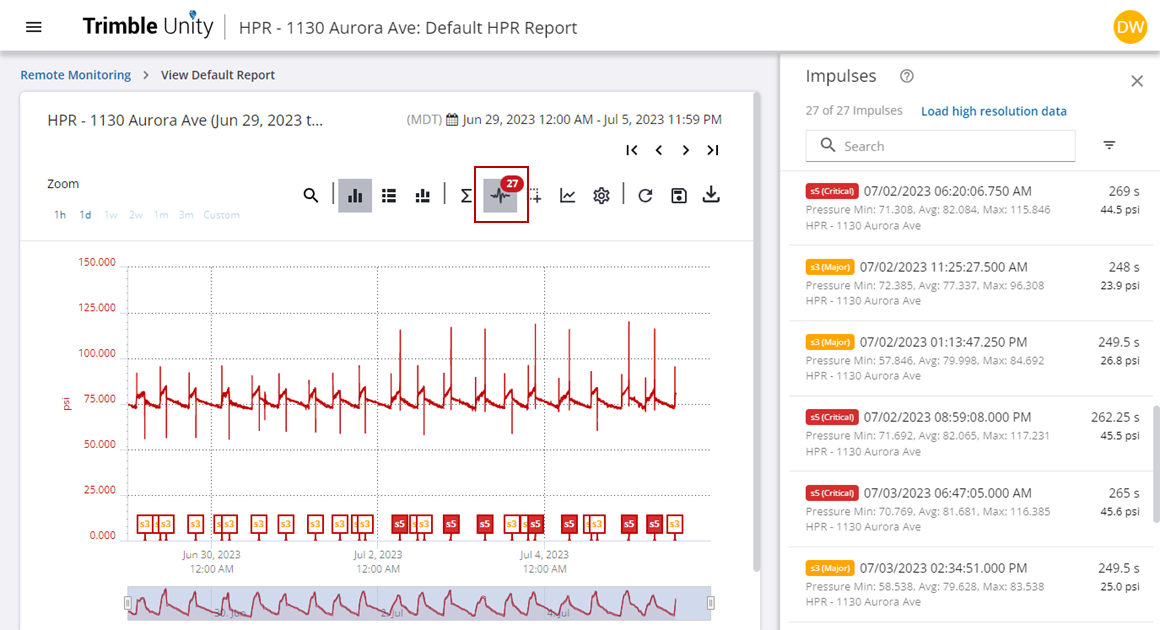The width and height of the screenshot is (1160, 630).
Task: Click the Impulses waveform icon
Action: 500,195
